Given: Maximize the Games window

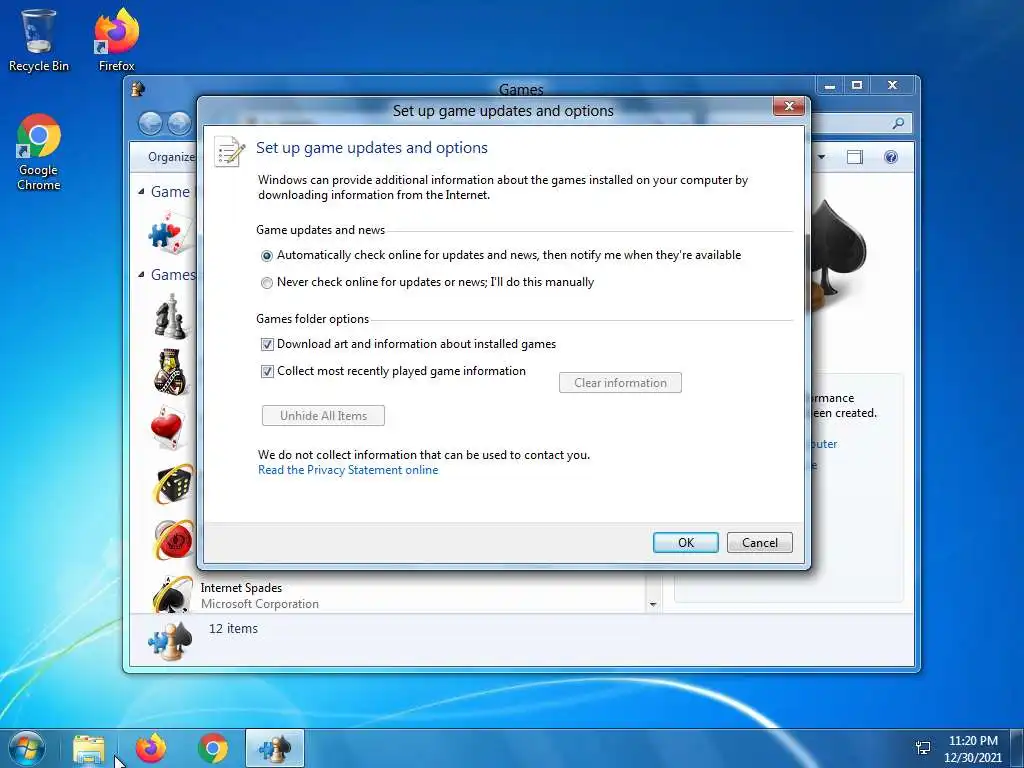Looking at the screenshot, I should click(x=857, y=86).
